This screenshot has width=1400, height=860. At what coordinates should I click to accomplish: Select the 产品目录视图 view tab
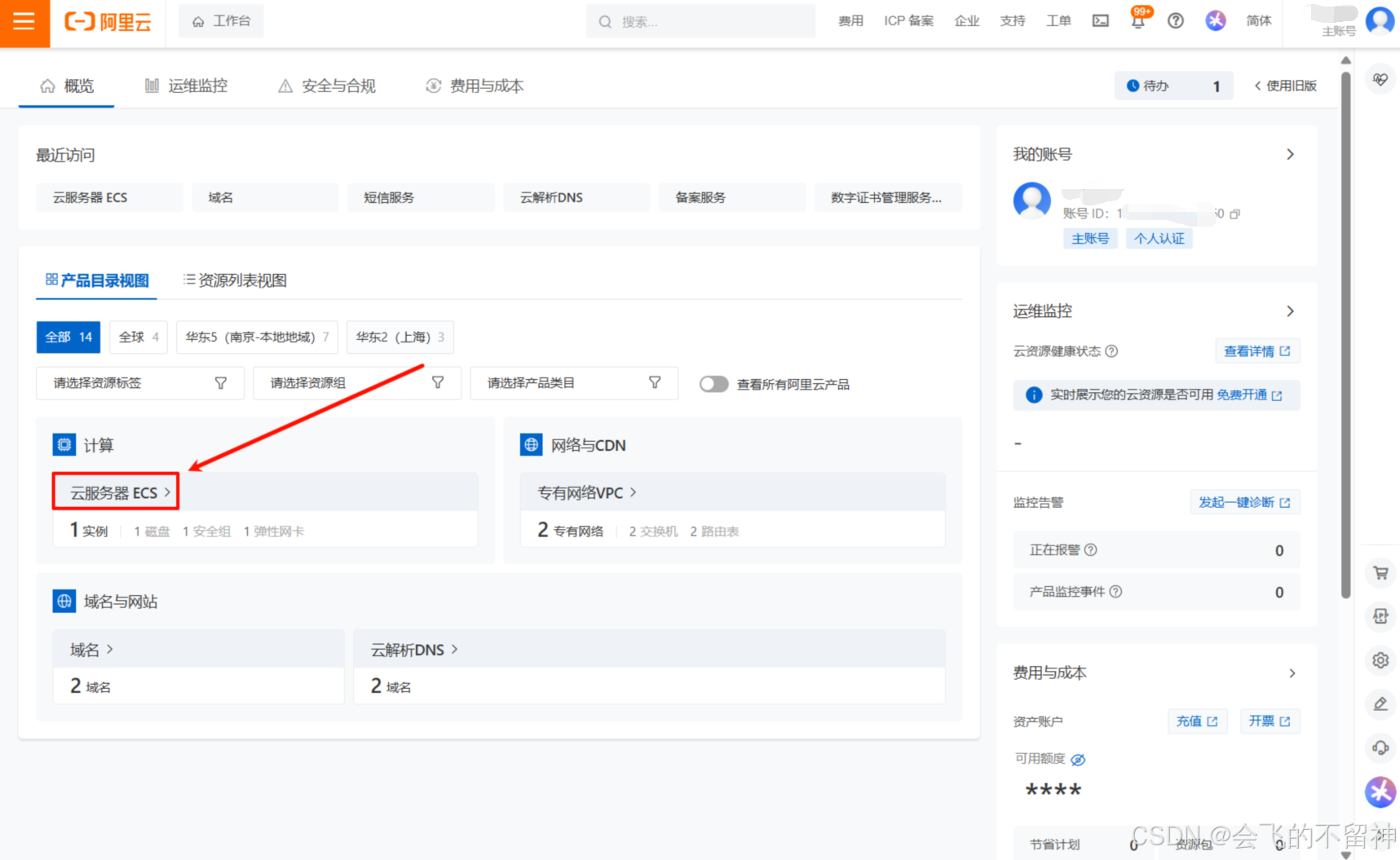[97, 280]
